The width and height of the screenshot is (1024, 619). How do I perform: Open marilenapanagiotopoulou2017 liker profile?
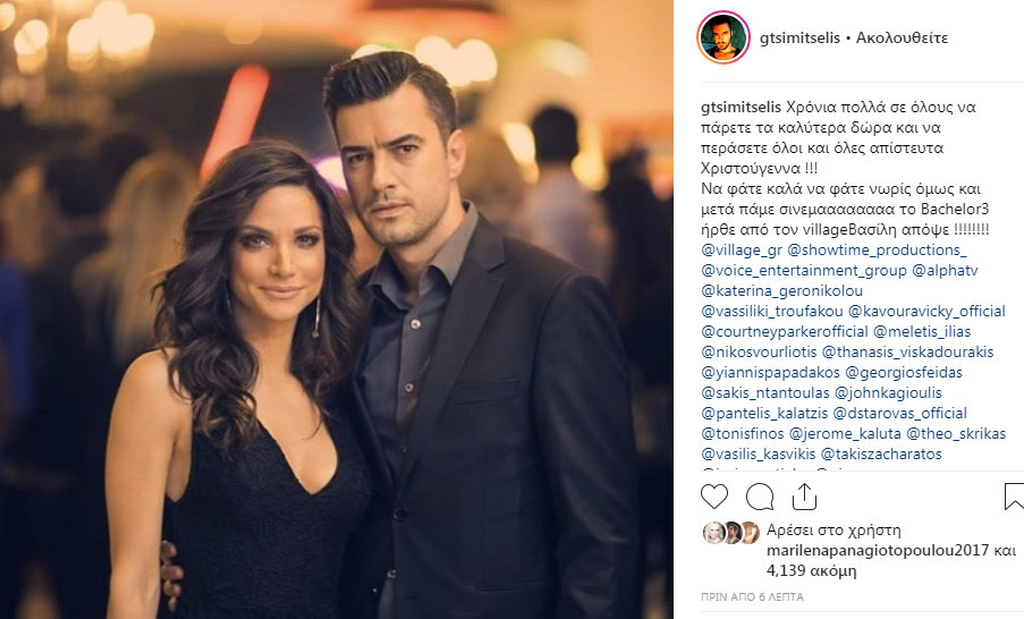[878, 550]
